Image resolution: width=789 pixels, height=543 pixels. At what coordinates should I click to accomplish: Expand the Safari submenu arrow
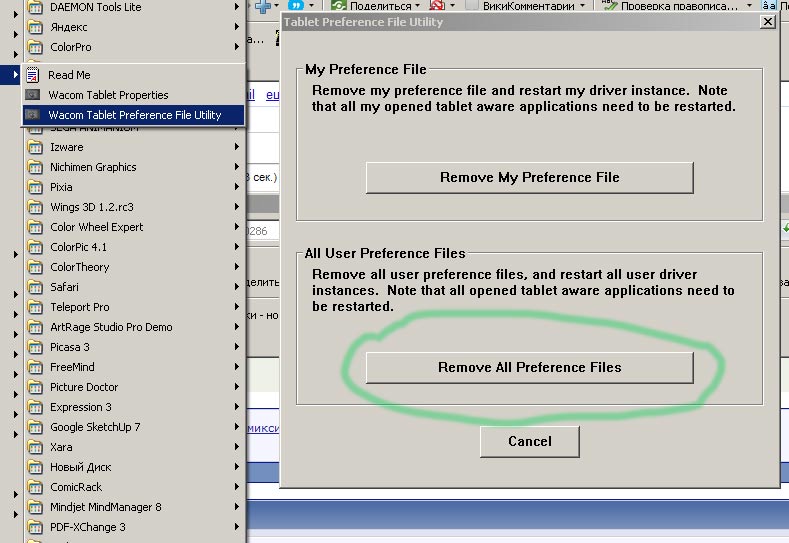point(236,287)
